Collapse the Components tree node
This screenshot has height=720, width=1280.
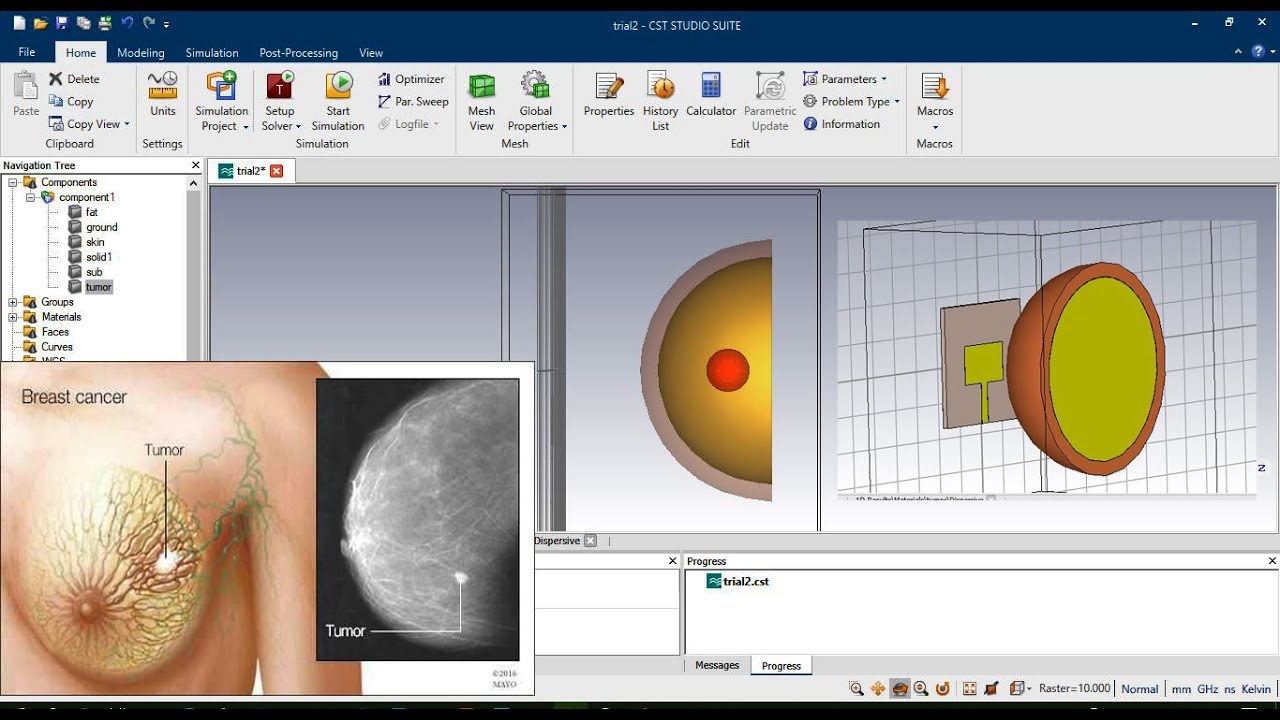(x=13, y=182)
